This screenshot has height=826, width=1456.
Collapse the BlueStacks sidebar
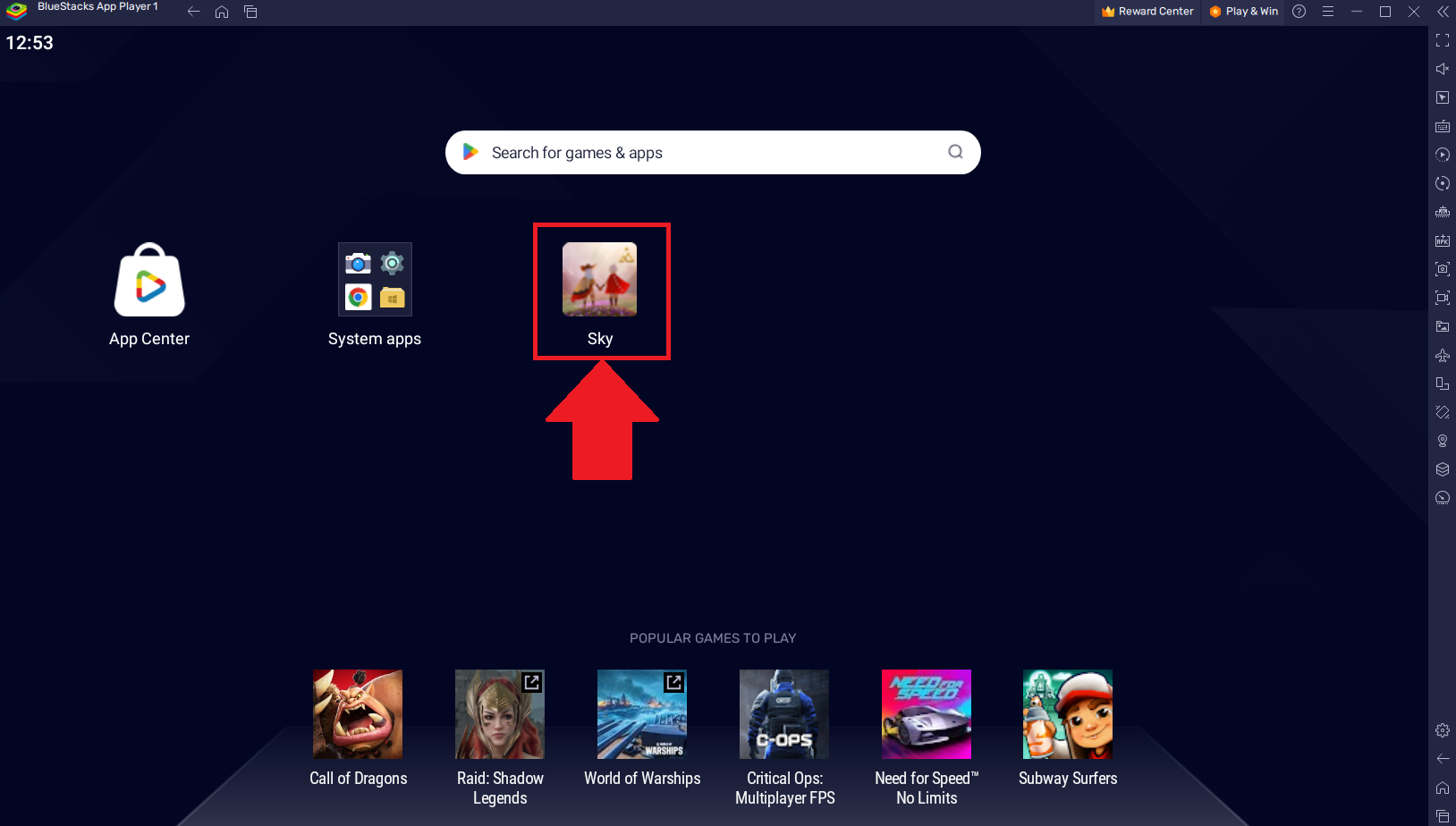[1442, 12]
